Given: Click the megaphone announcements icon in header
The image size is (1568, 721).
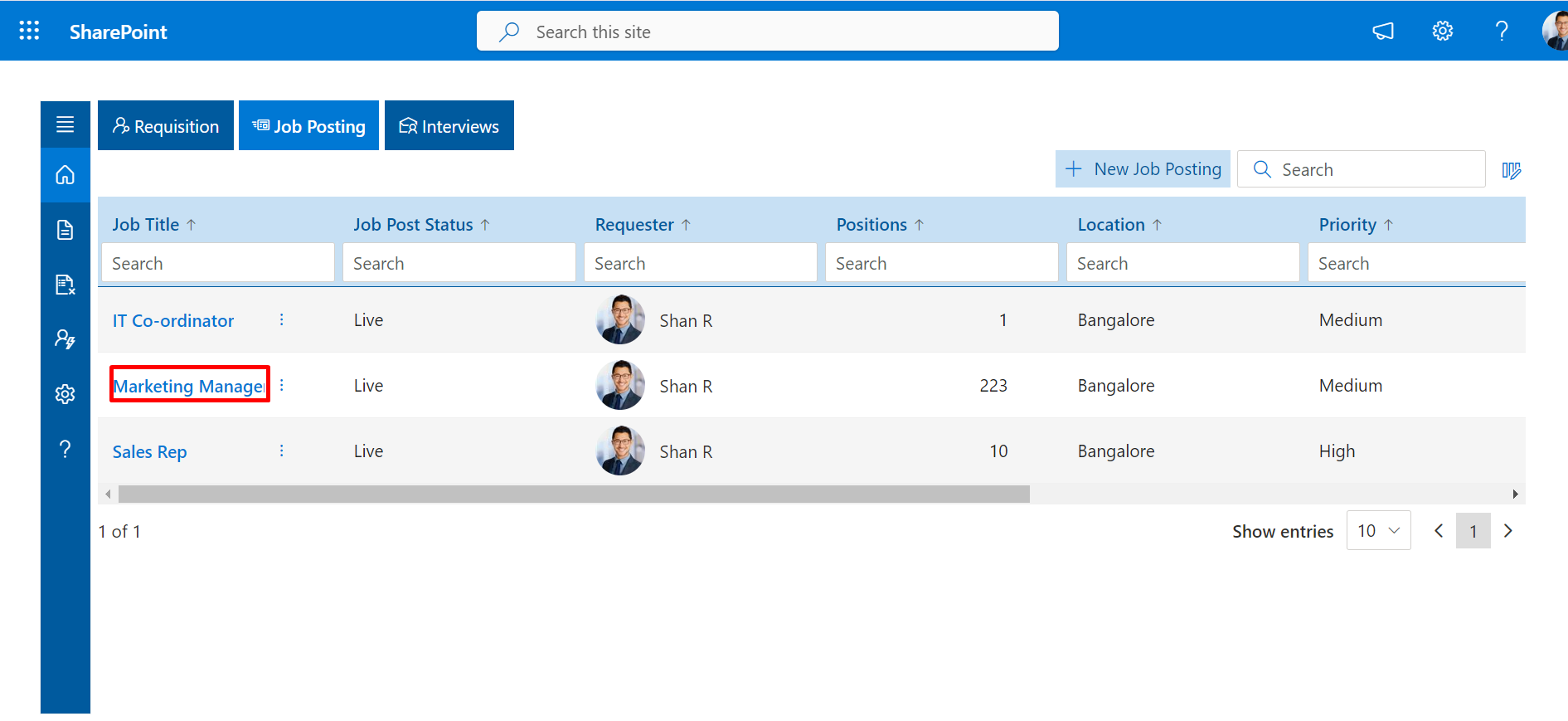Looking at the screenshot, I should click(1383, 32).
